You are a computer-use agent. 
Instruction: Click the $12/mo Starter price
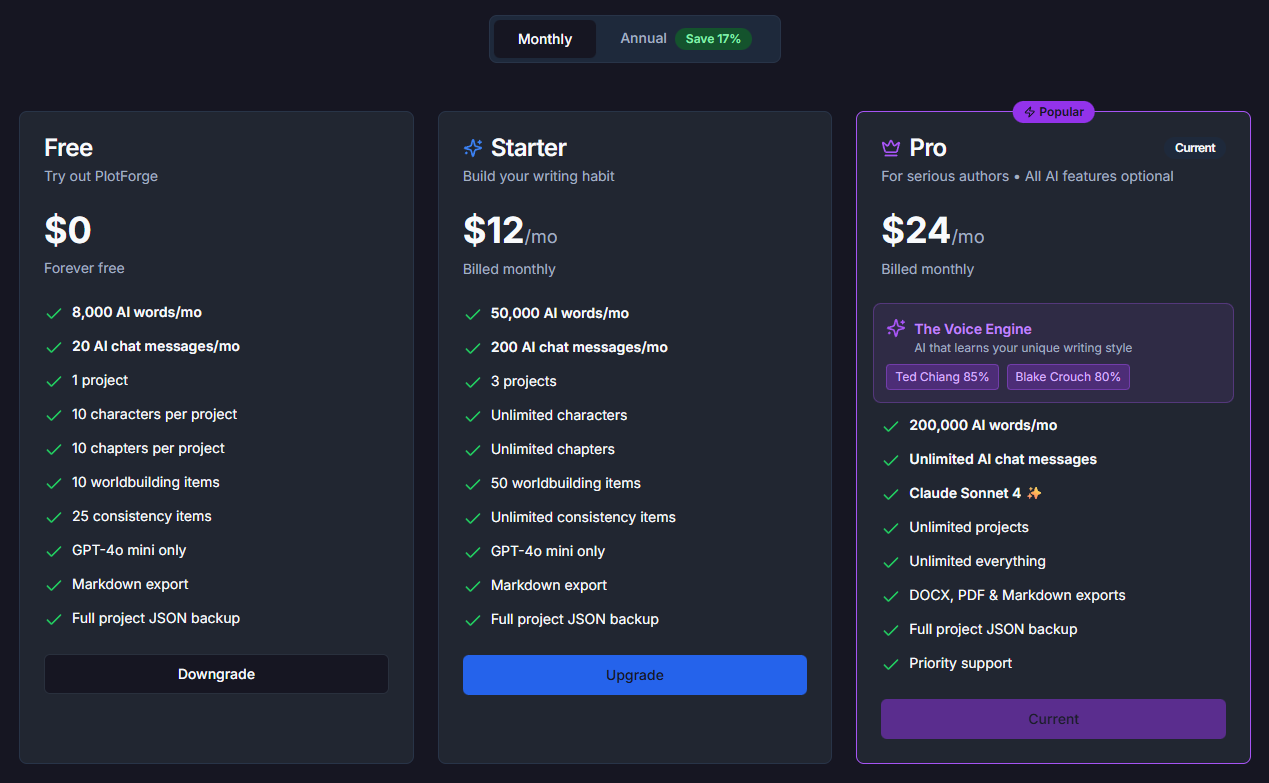(510, 232)
